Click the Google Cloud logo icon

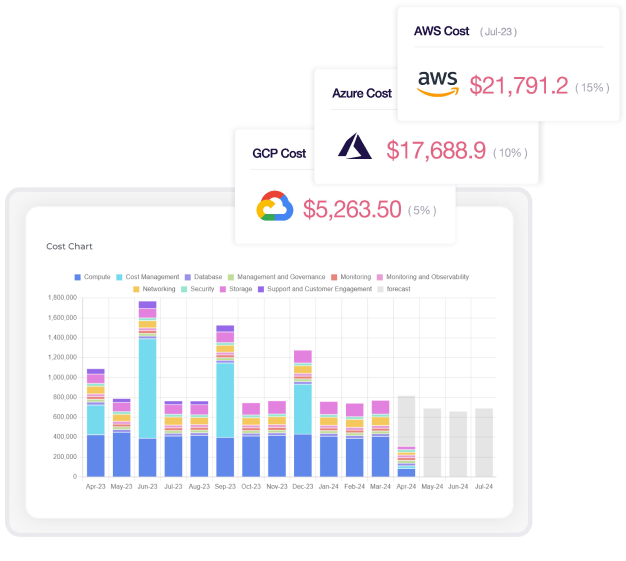pos(275,206)
